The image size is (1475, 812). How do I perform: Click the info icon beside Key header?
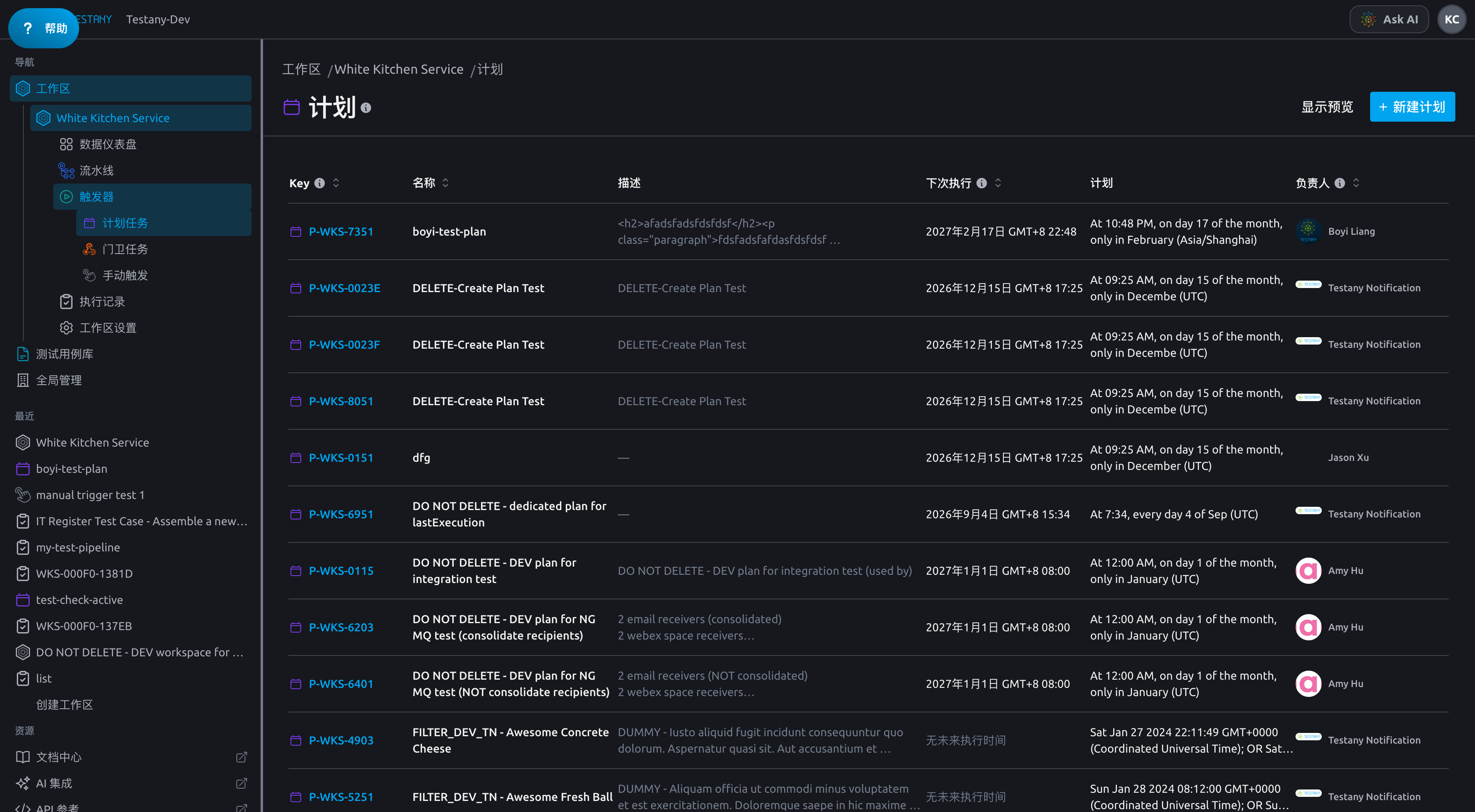click(x=320, y=183)
